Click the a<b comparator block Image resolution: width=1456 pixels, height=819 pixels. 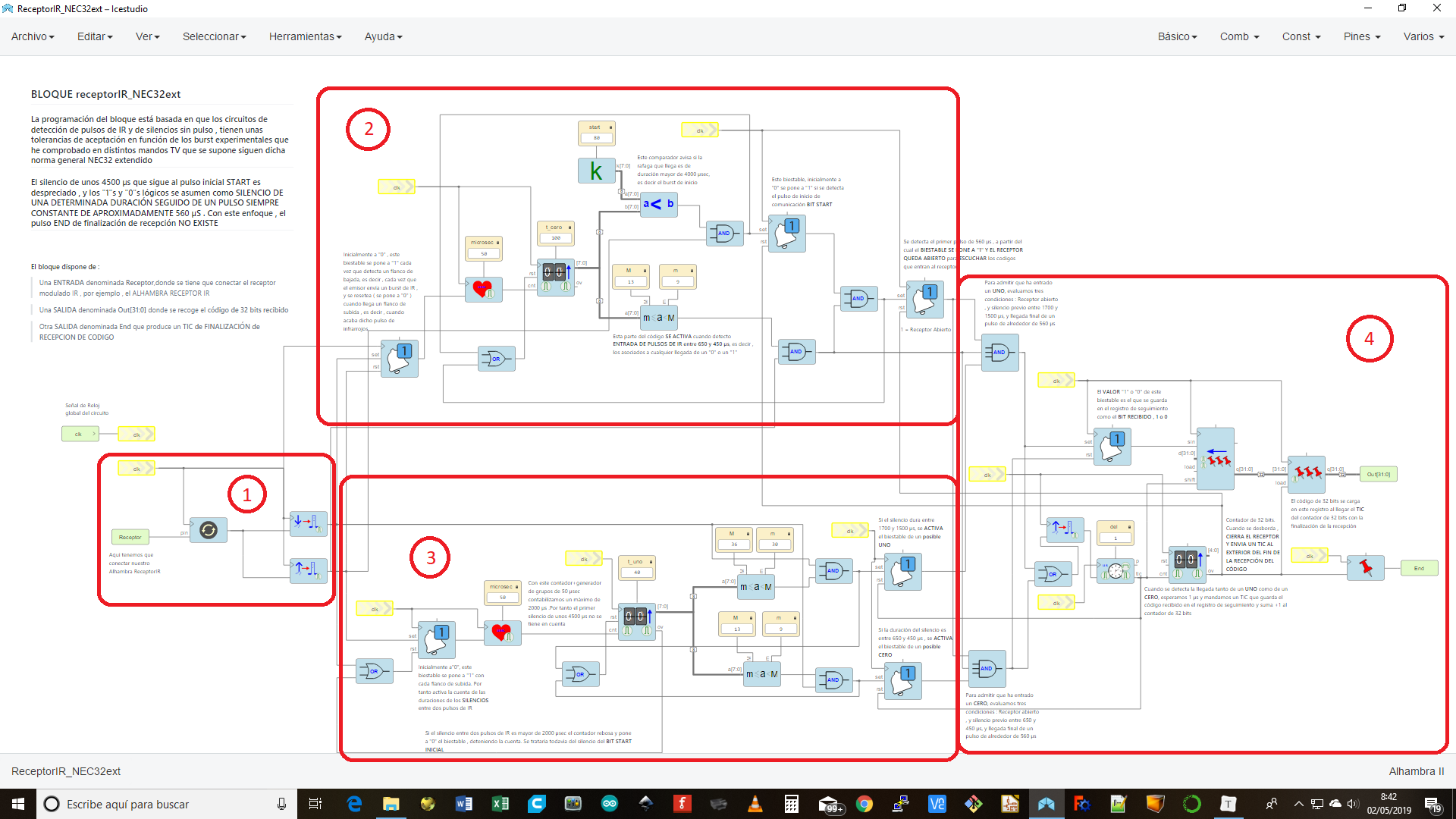(658, 204)
